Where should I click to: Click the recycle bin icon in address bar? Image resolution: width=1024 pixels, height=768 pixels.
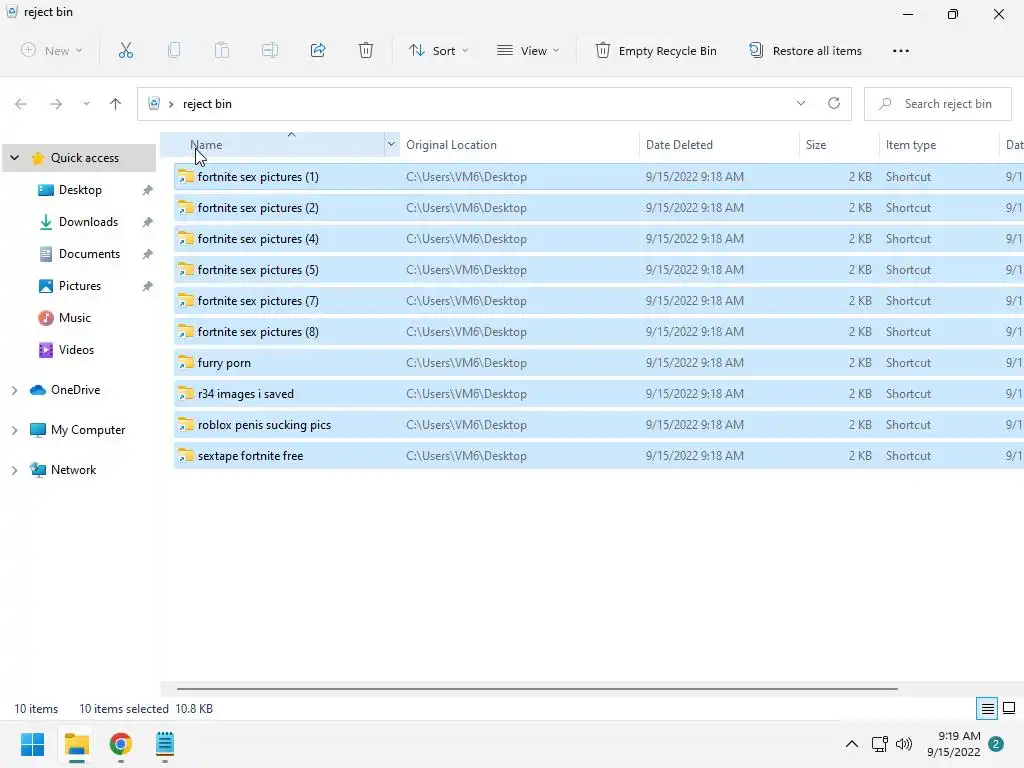(154, 103)
